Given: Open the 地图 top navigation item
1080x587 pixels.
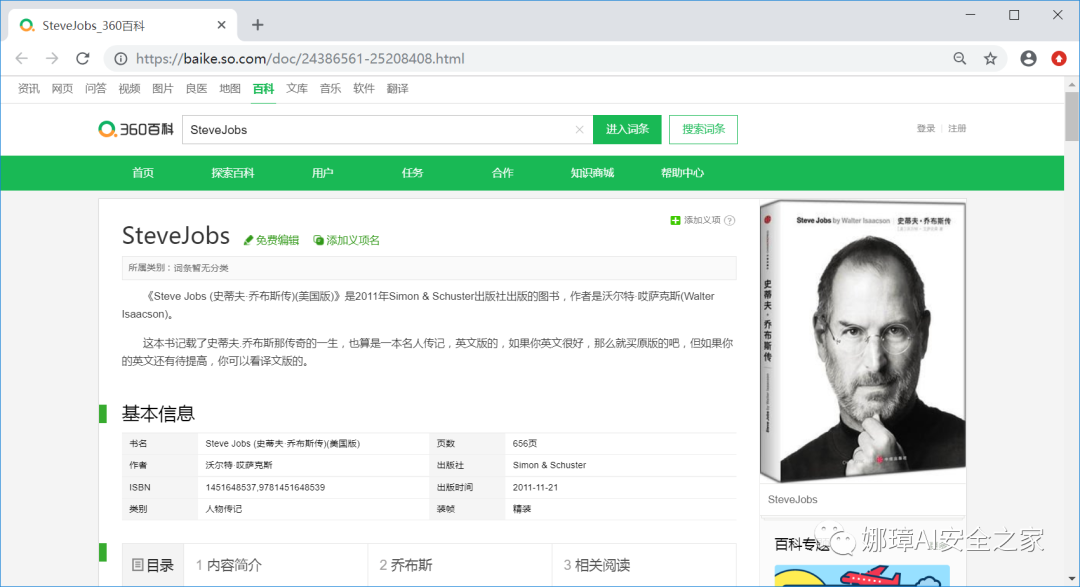Looking at the screenshot, I should (x=229, y=88).
